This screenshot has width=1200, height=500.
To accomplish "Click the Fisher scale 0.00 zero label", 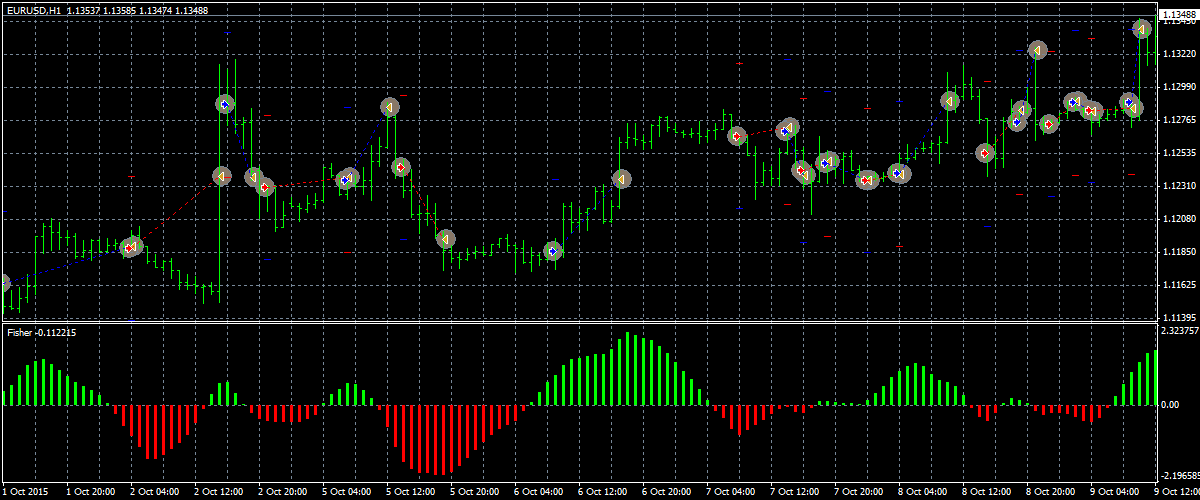I will tap(1170, 405).
